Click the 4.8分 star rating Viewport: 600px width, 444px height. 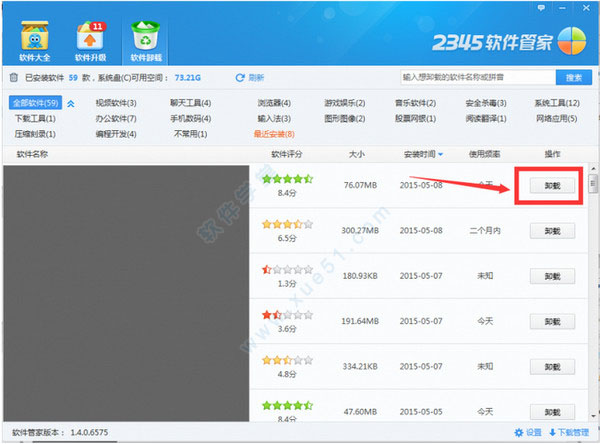(287, 360)
